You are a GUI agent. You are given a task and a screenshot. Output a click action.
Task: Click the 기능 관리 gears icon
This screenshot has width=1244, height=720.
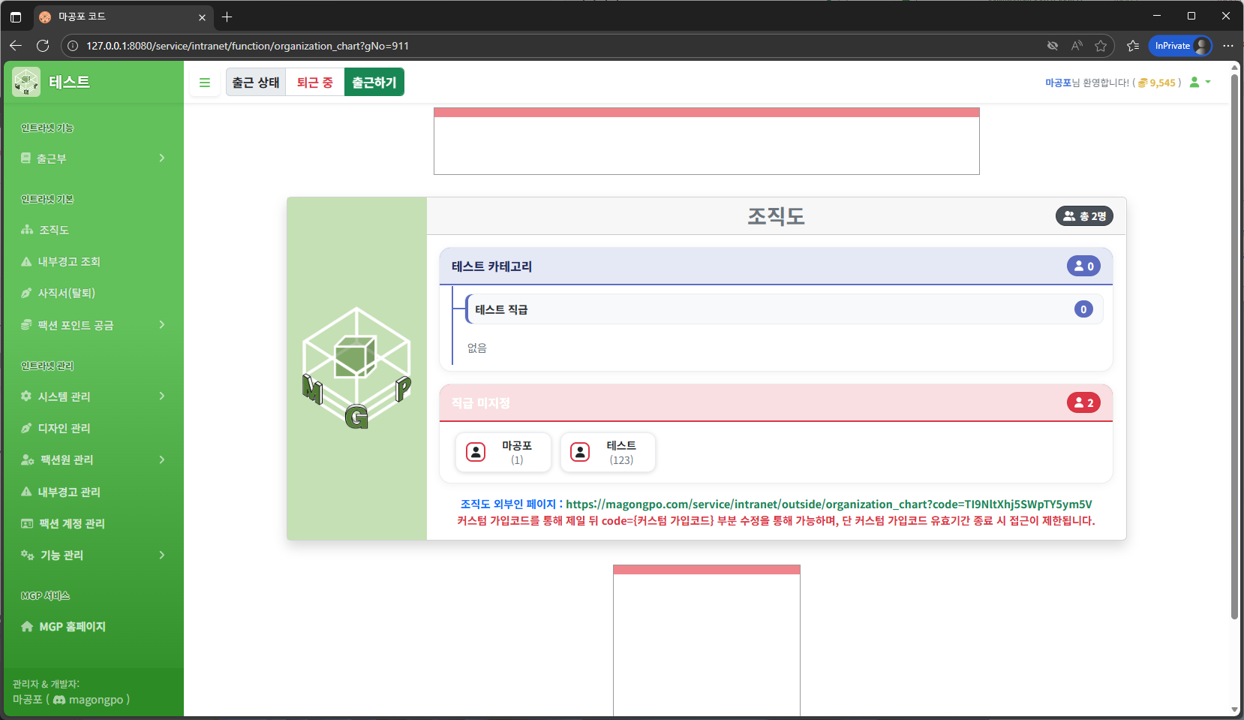(27, 555)
